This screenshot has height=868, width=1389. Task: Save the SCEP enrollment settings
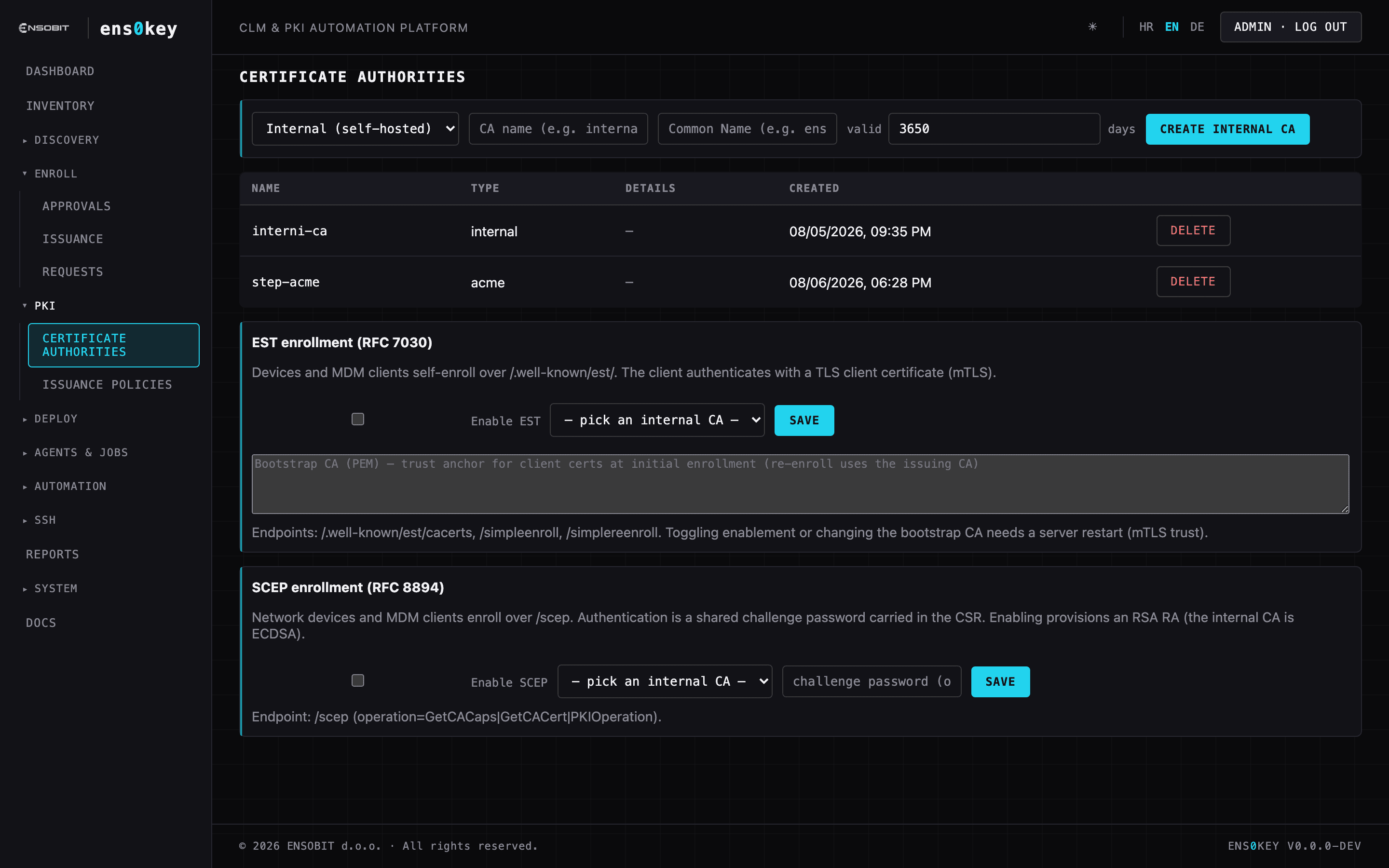1000,681
